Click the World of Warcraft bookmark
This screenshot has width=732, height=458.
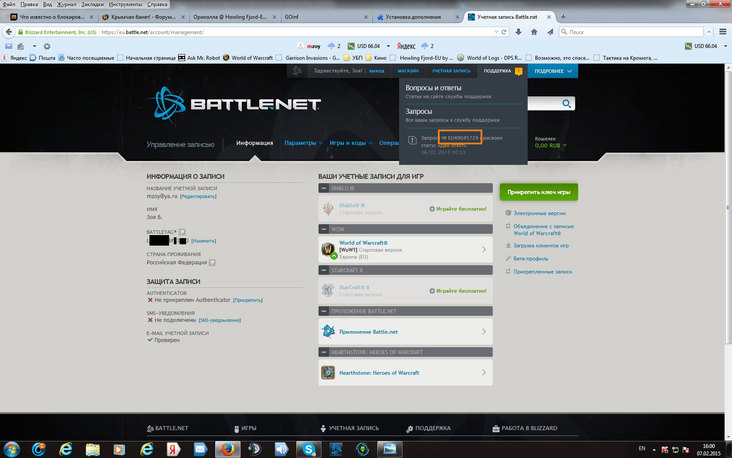(x=248, y=58)
